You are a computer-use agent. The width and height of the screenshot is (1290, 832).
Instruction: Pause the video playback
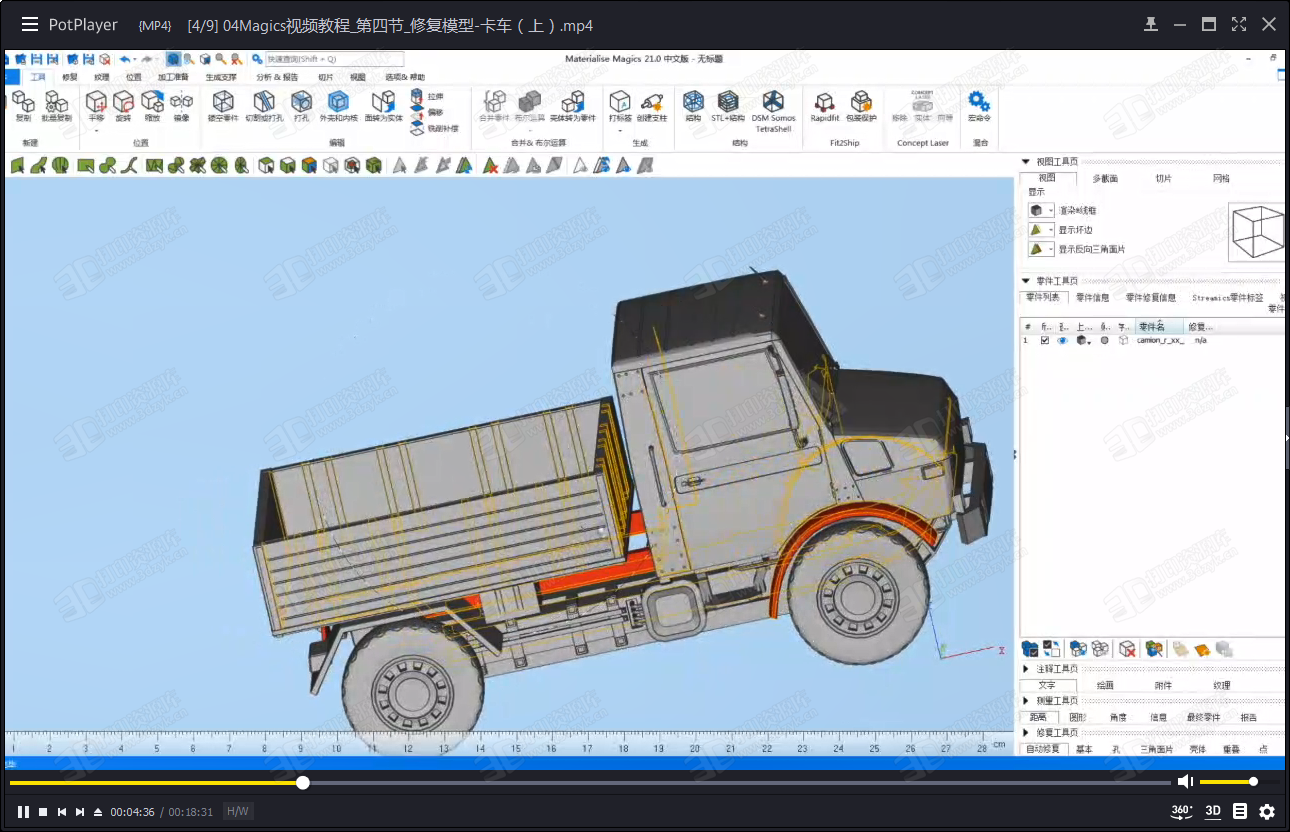24,812
